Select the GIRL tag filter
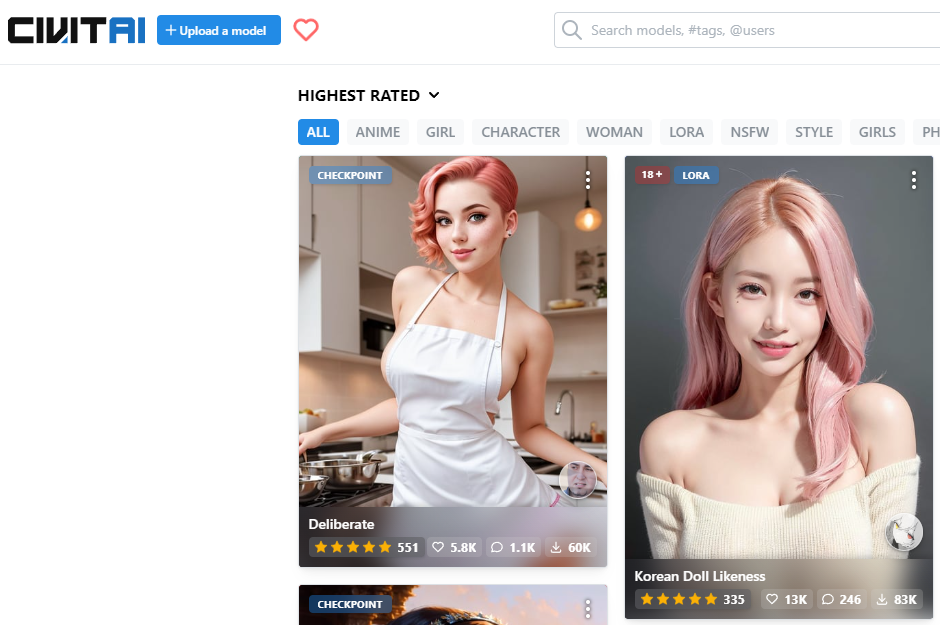The image size is (940, 625). tap(441, 132)
